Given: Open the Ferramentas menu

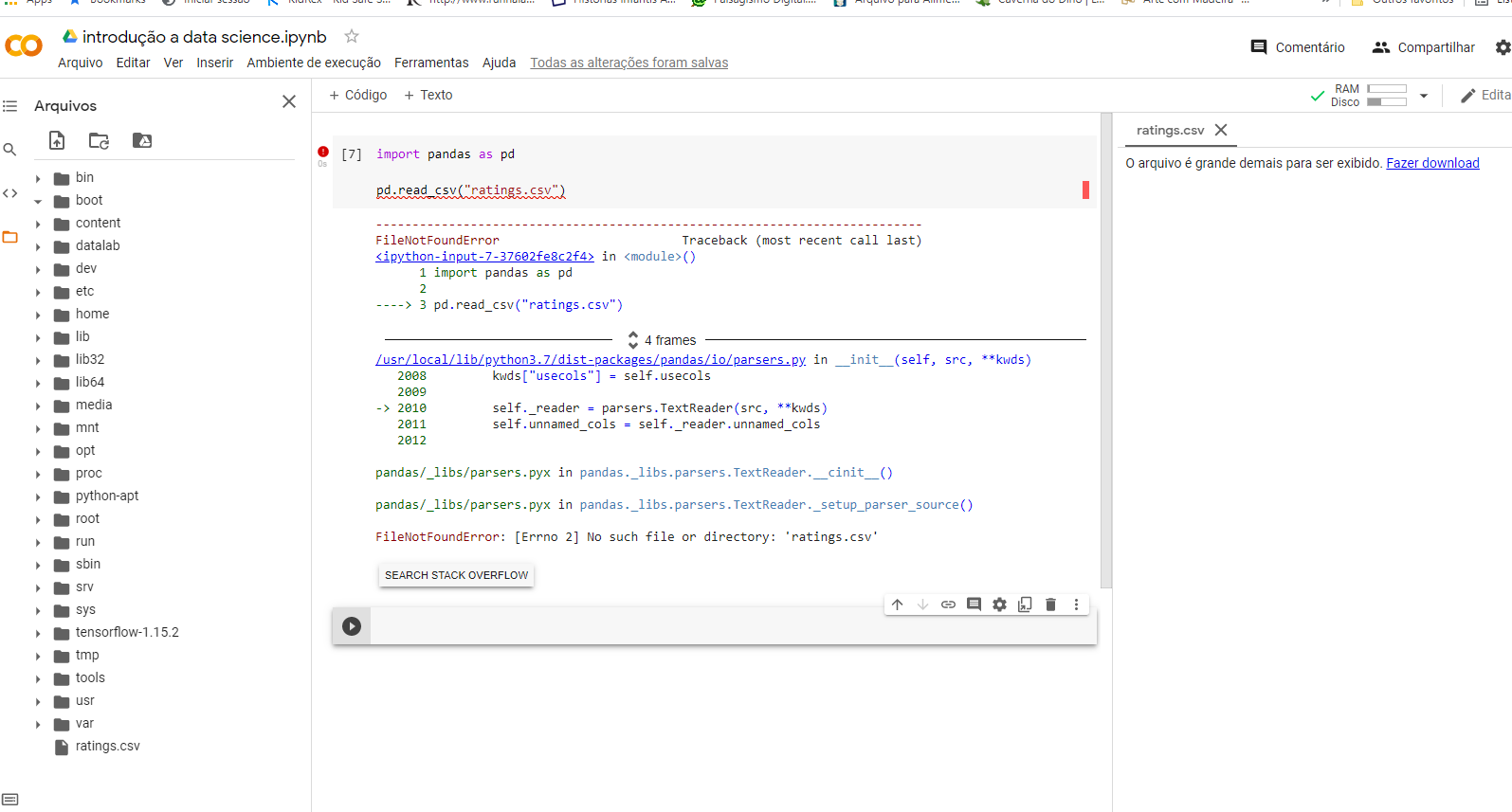Looking at the screenshot, I should point(431,63).
